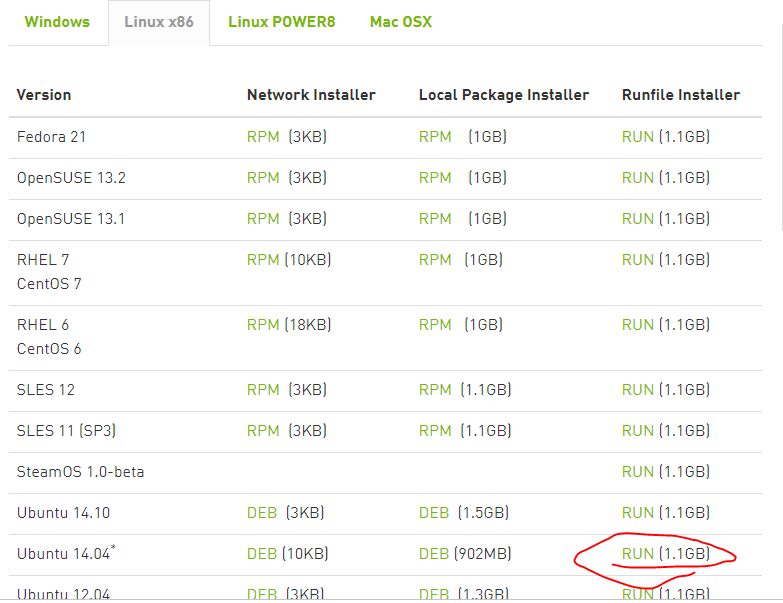
Task: Download RHEL 6 local package RPM
Action: pyautogui.click(x=435, y=324)
